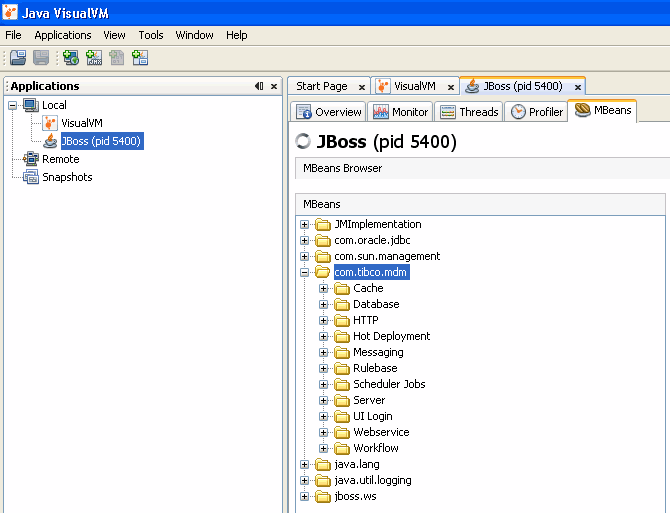The width and height of the screenshot is (670, 513).
Task: Click the Local computer icon in tree
Action: [x=31, y=105]
